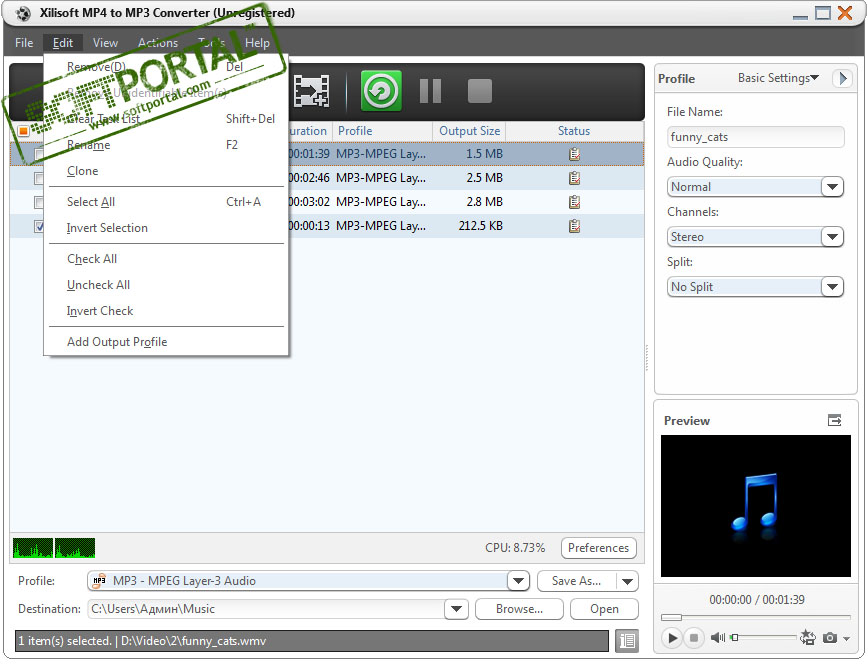Toggle the orange check-all box in header
The width and height of the screenshot is (868, 664).
tap(23, 131)
